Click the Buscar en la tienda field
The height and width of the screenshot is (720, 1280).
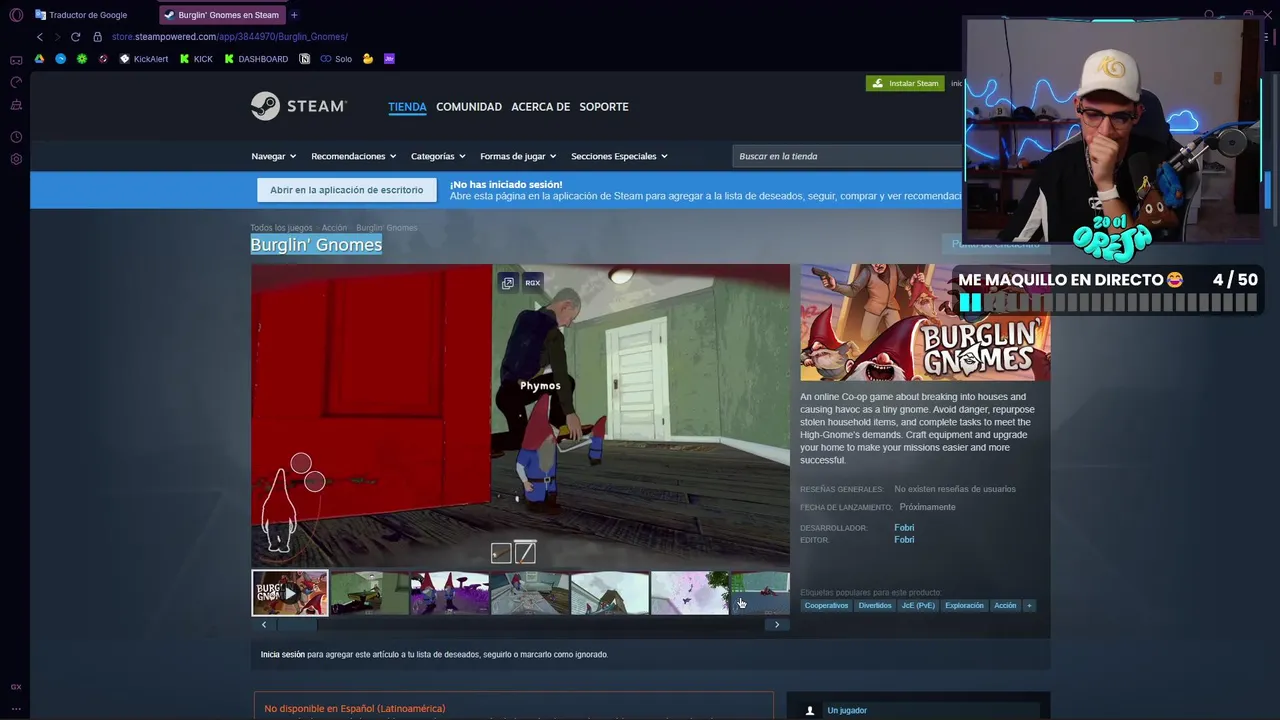coord(848,156)
